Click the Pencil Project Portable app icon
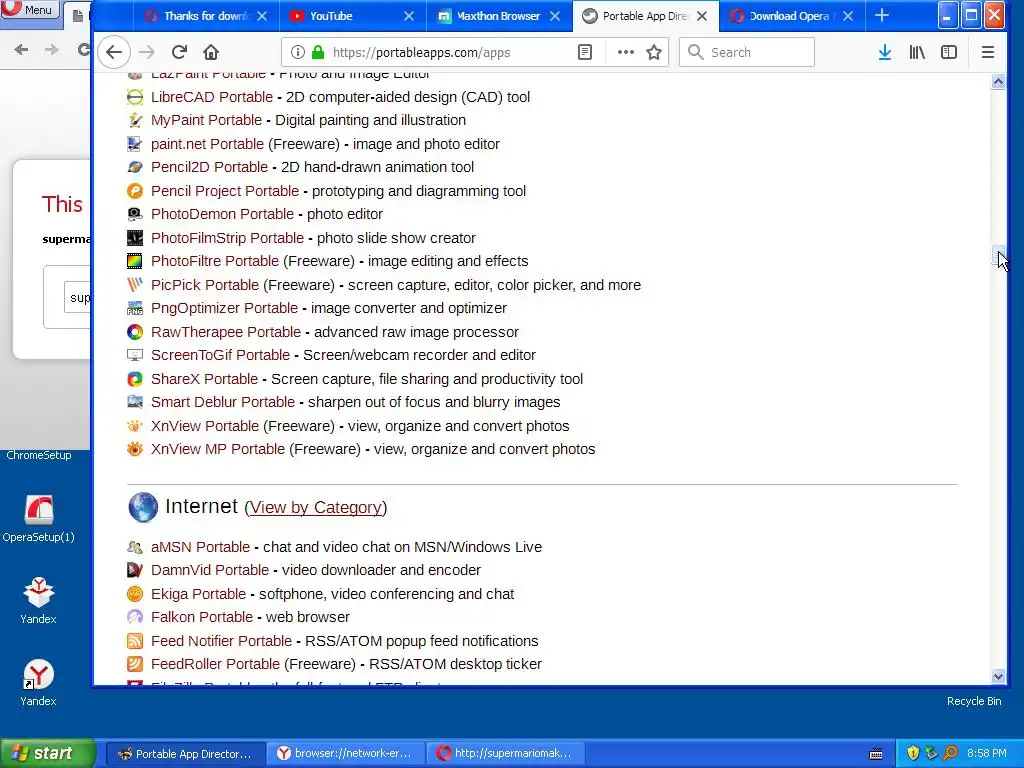Screen dimensions: 1024x768 [135, 191]
